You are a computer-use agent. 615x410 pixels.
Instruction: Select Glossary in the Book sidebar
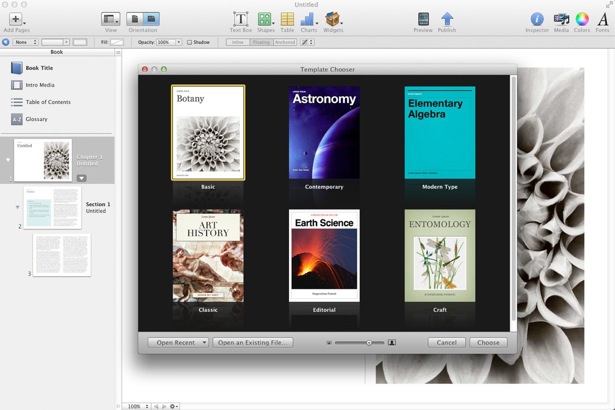36,119
